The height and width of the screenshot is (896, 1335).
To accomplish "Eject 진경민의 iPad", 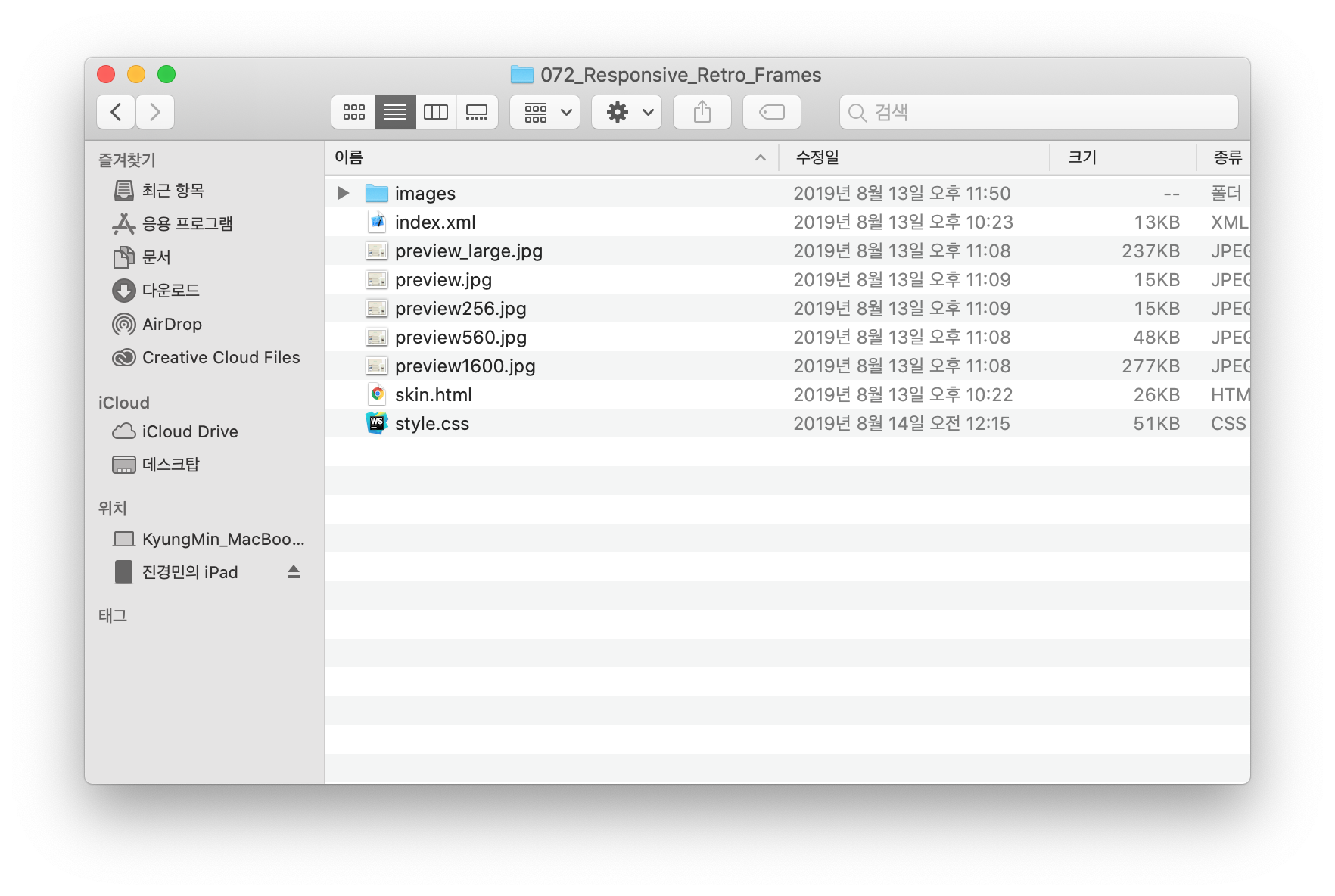I will coord(294,572).
